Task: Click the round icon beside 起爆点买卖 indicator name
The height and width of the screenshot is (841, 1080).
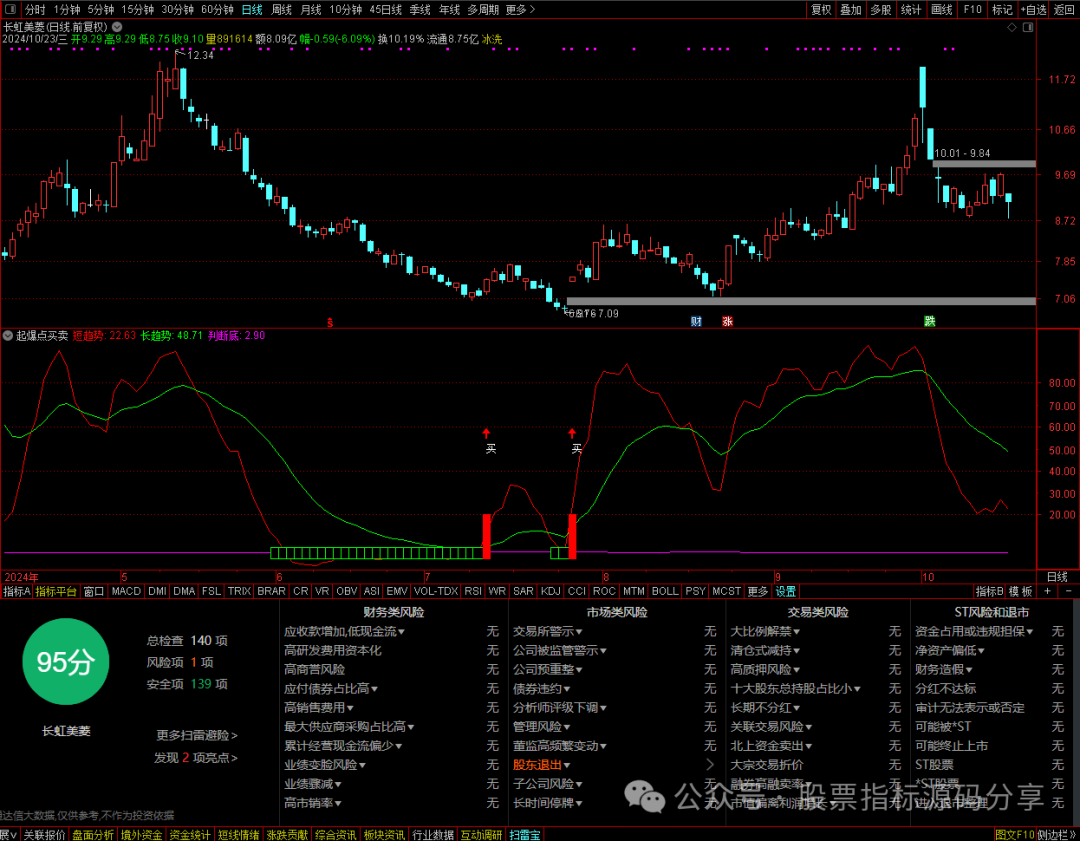Action: 8,335
